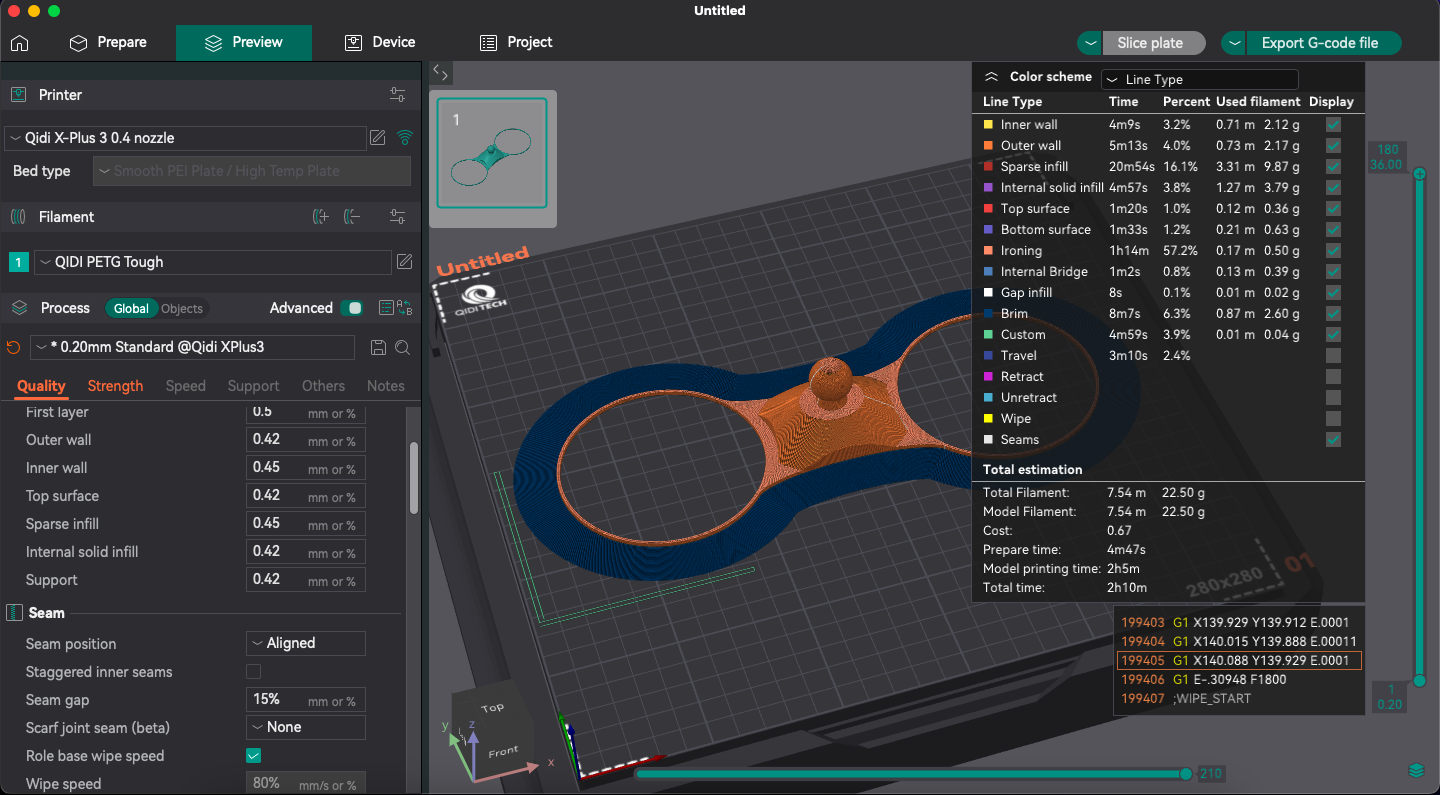Uncheck Role base wipe speed
This screenshot has width=1440, height=795.
254,756
